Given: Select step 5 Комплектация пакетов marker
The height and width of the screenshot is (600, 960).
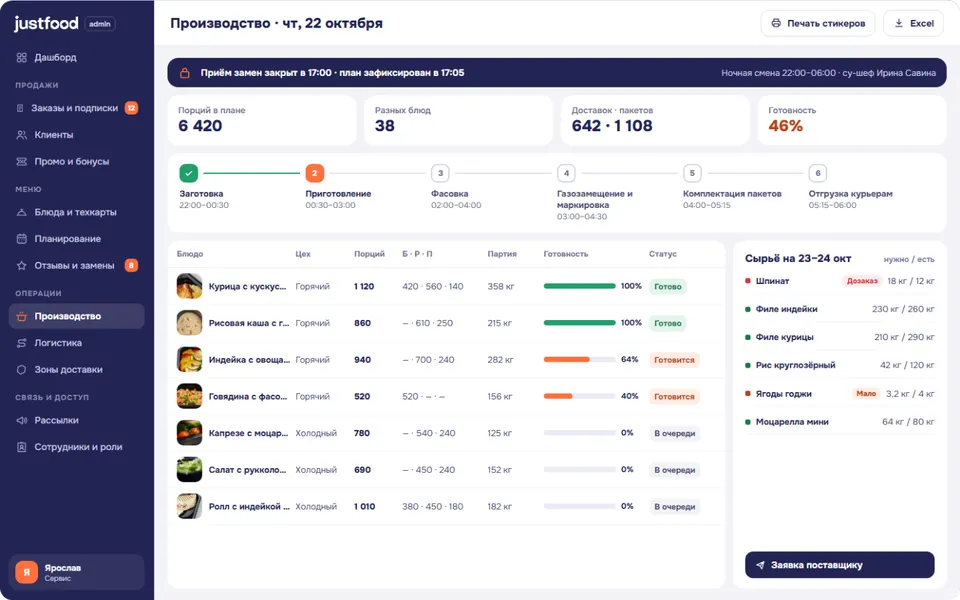Looking at the screenshot, I should click(x=692, y=173).
